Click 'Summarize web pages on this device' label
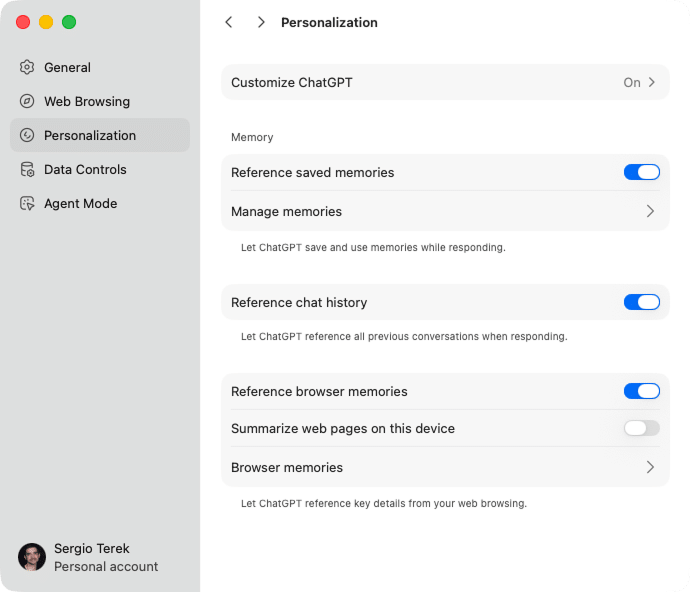690x592 pixels. pyautogui.click(x=343, y=429)
